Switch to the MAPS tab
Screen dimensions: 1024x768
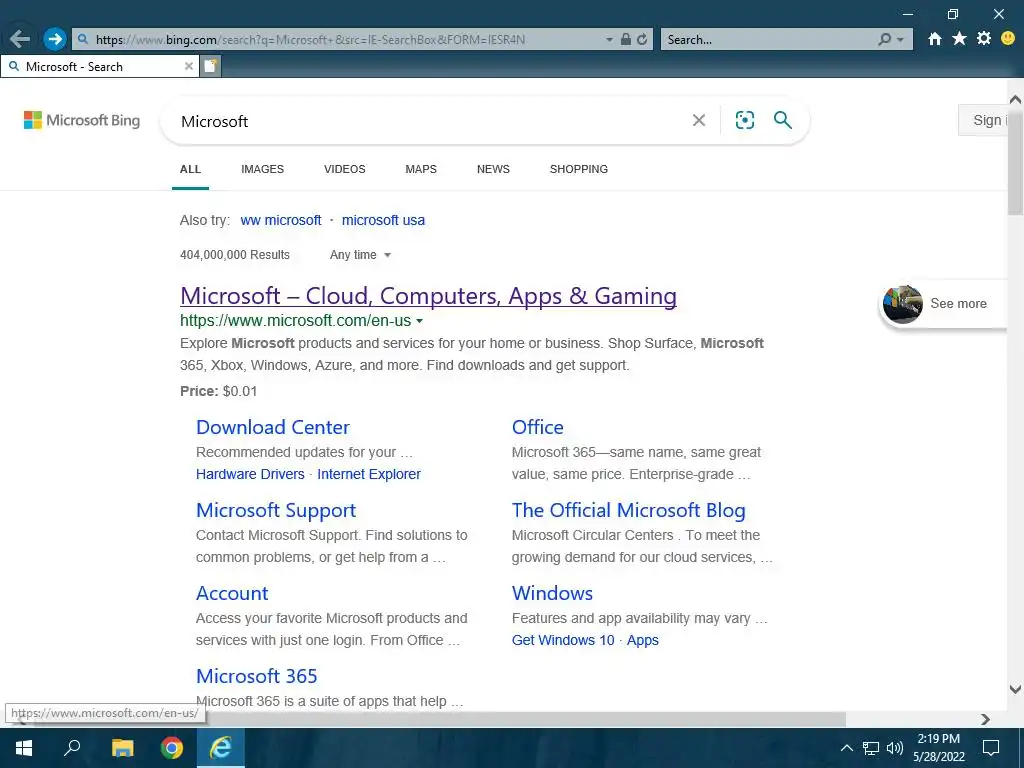click(421, 169)
